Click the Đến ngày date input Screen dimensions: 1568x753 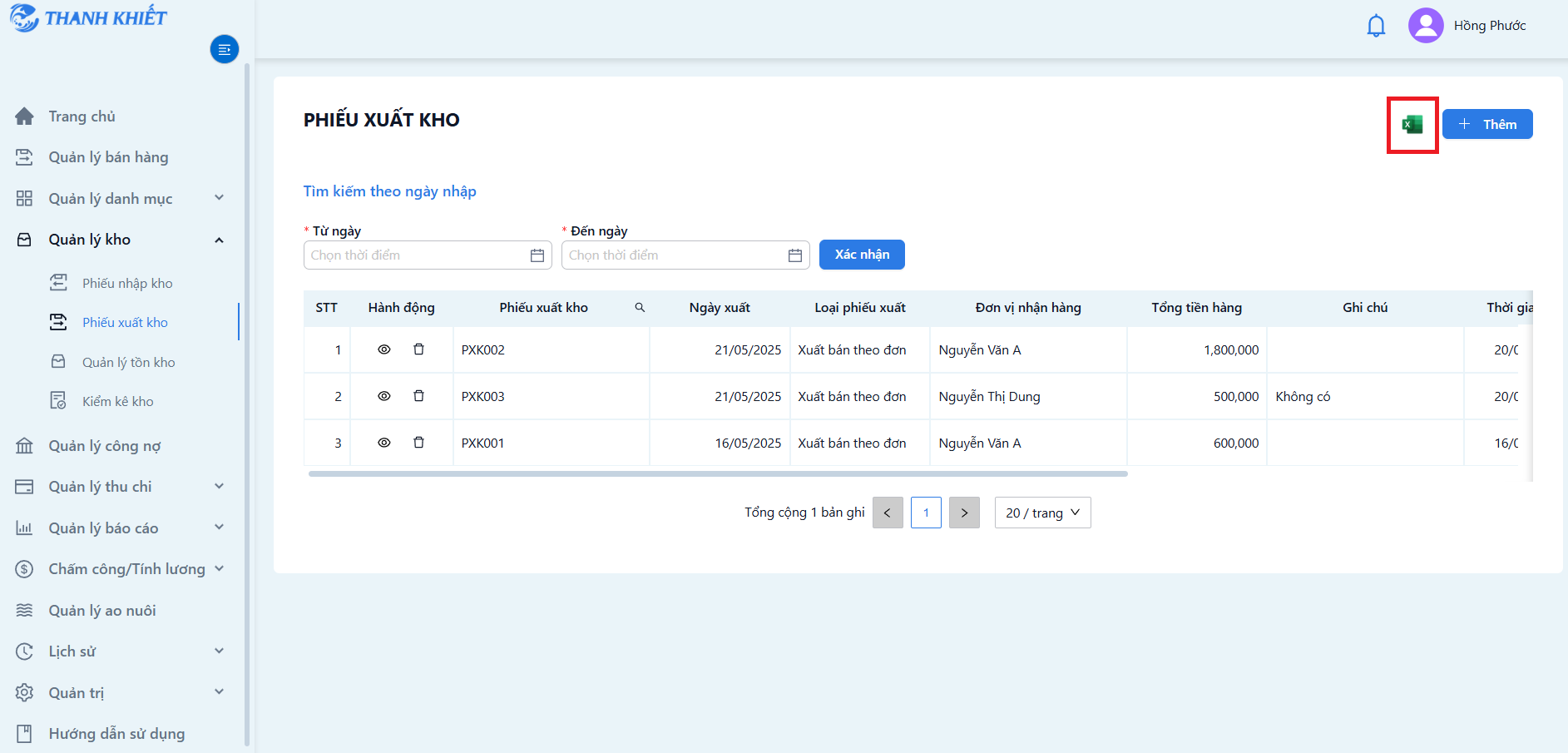point(685,255)
